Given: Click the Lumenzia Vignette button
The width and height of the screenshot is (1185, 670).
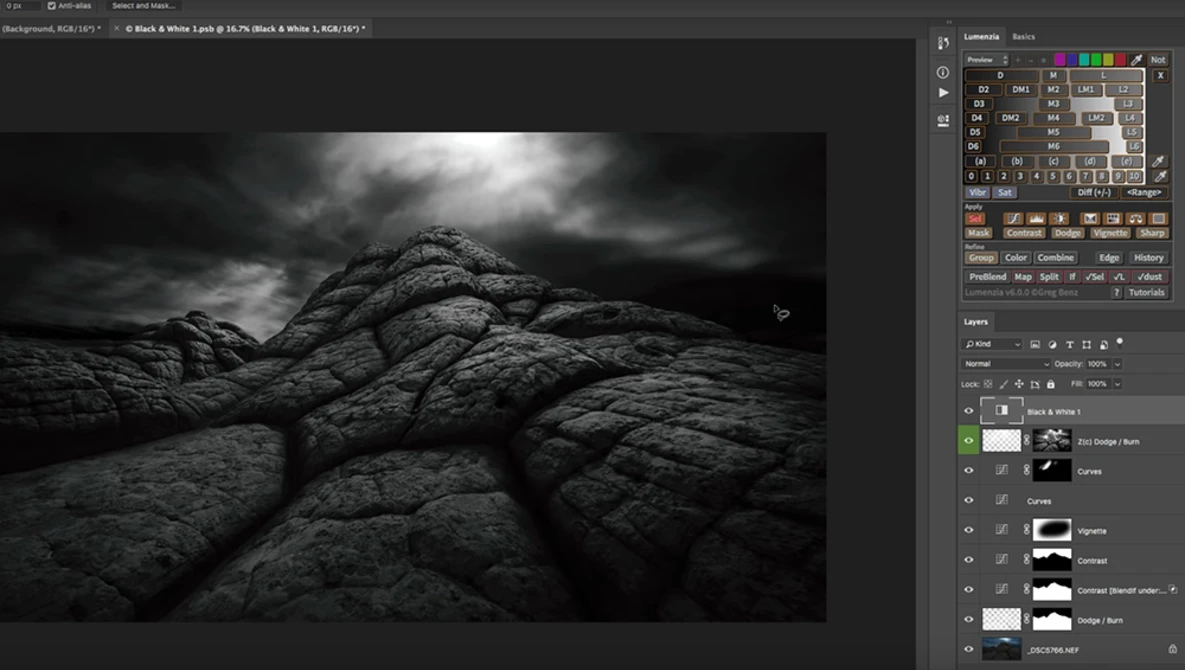Looking at the screenshot, I should click(x=1110, y=233).
